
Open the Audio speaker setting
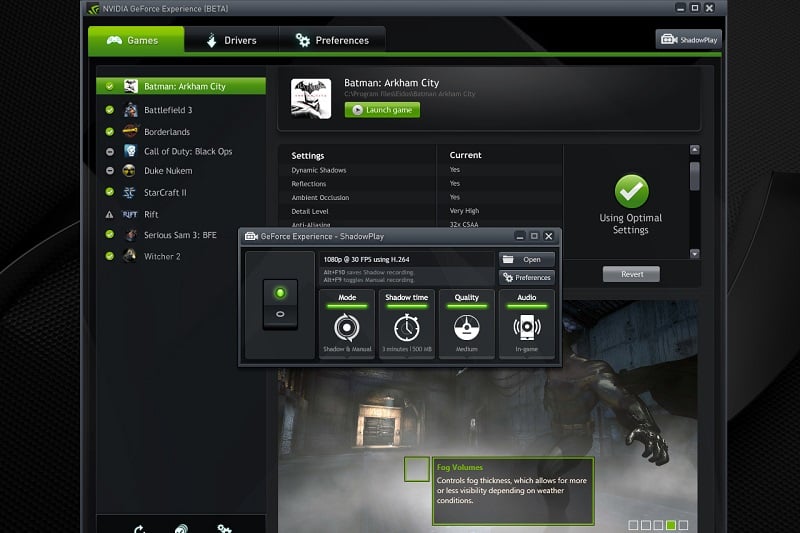coord(527,324)
